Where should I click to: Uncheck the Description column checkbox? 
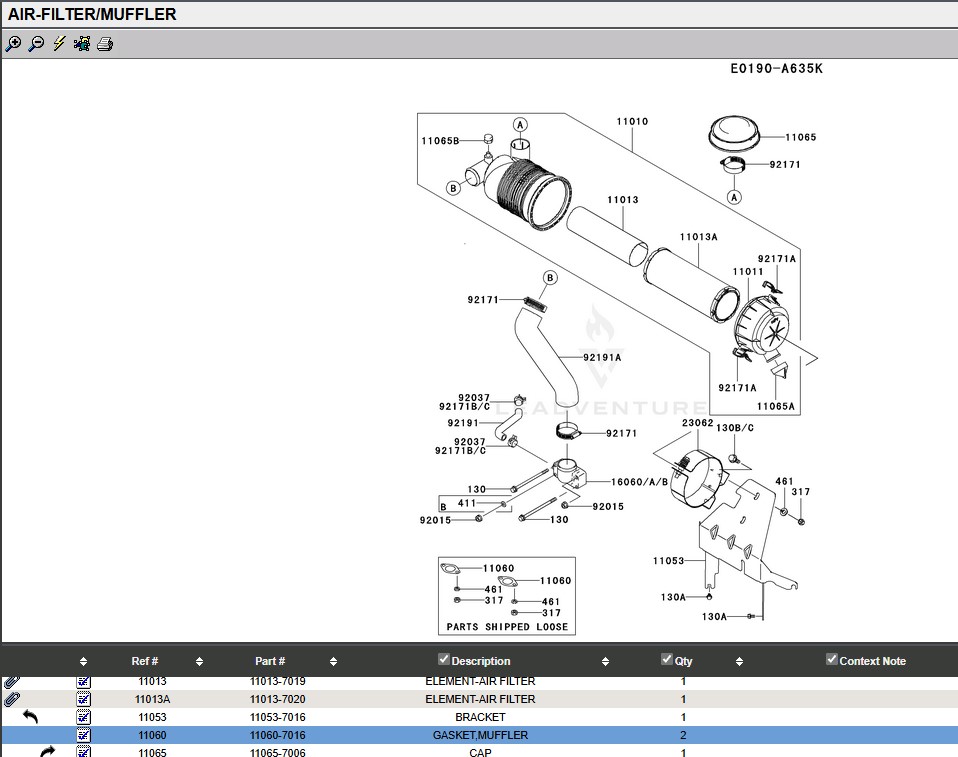[x=444, y=659]
